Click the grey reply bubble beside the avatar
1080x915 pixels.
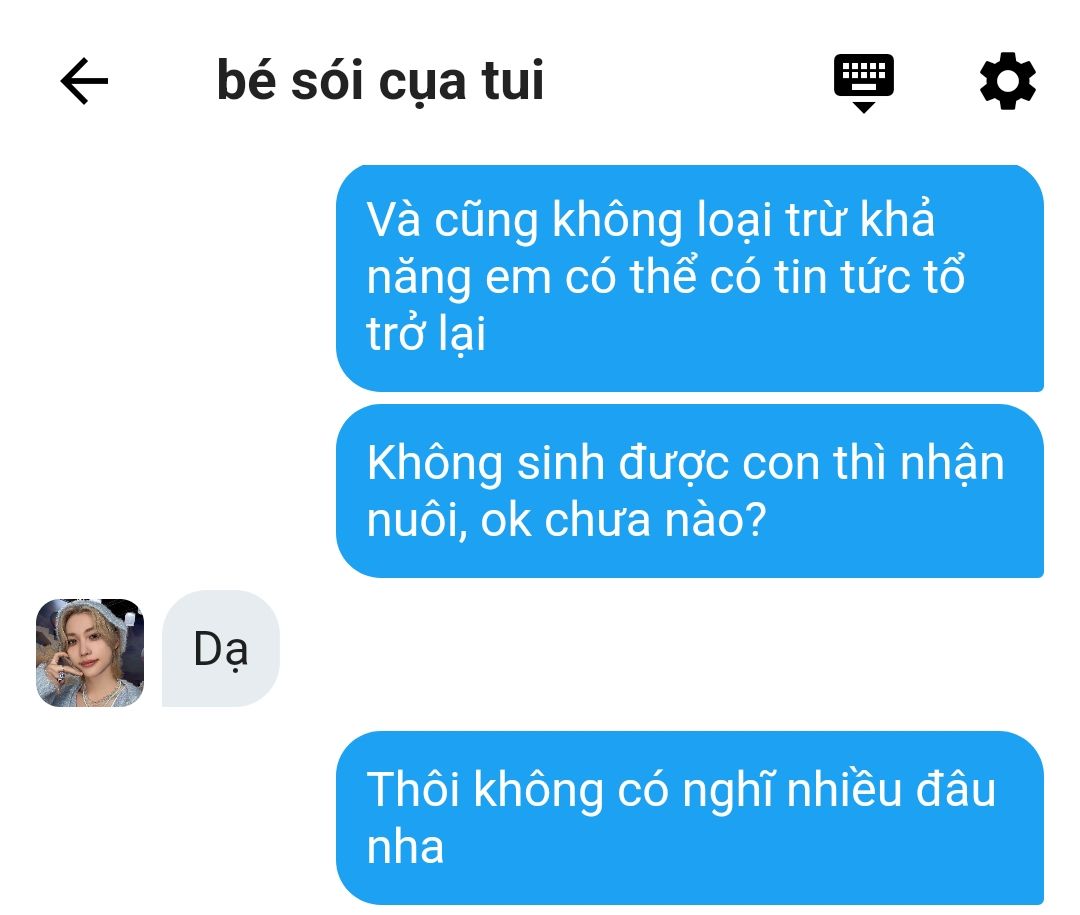(x=221, y=648)
